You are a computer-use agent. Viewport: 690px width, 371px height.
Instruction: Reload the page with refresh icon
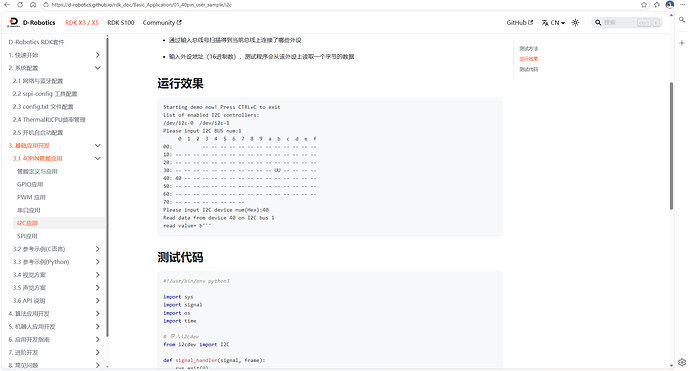[x=20, y=5]
